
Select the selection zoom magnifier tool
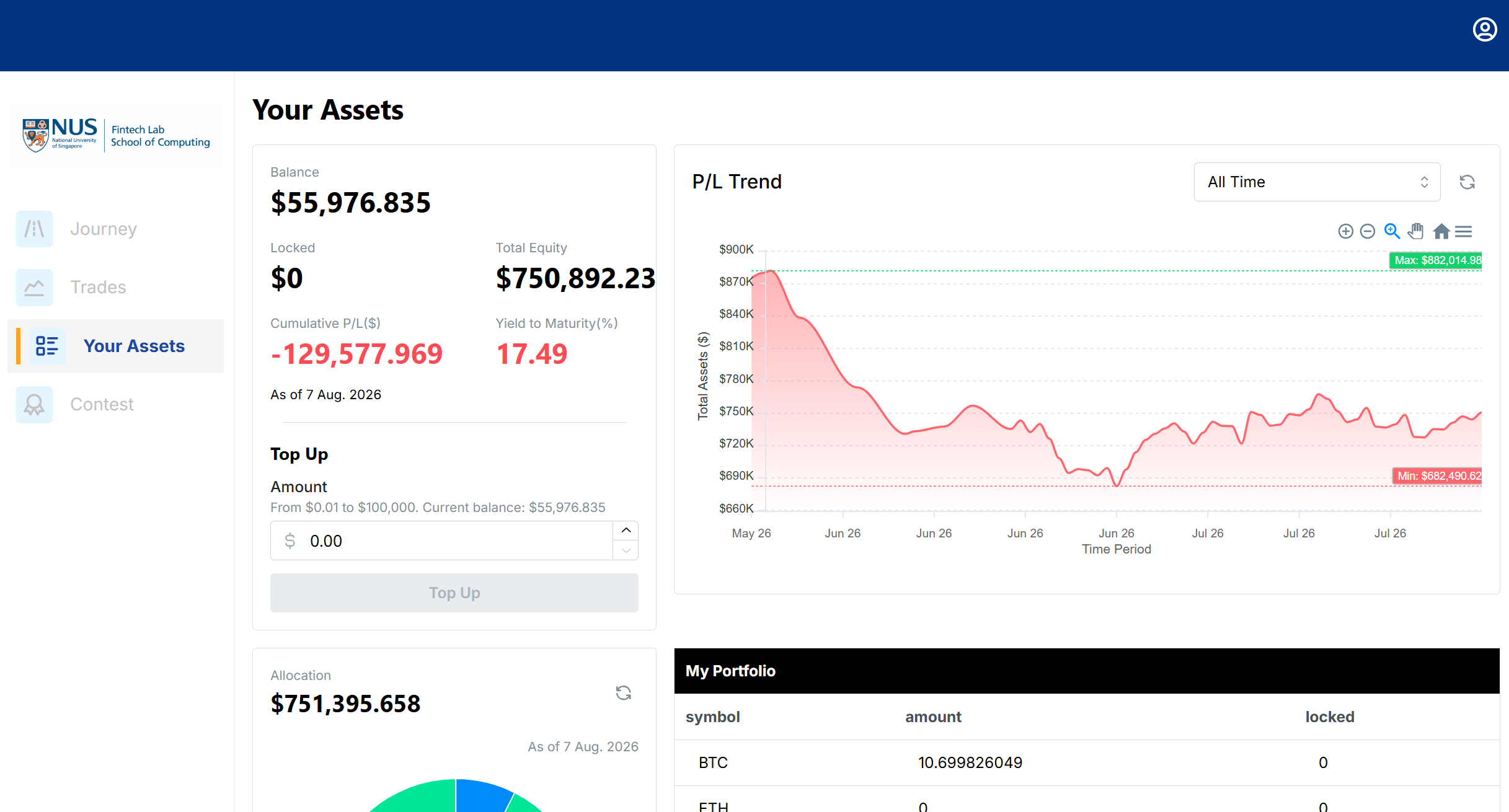point(1392,231)
